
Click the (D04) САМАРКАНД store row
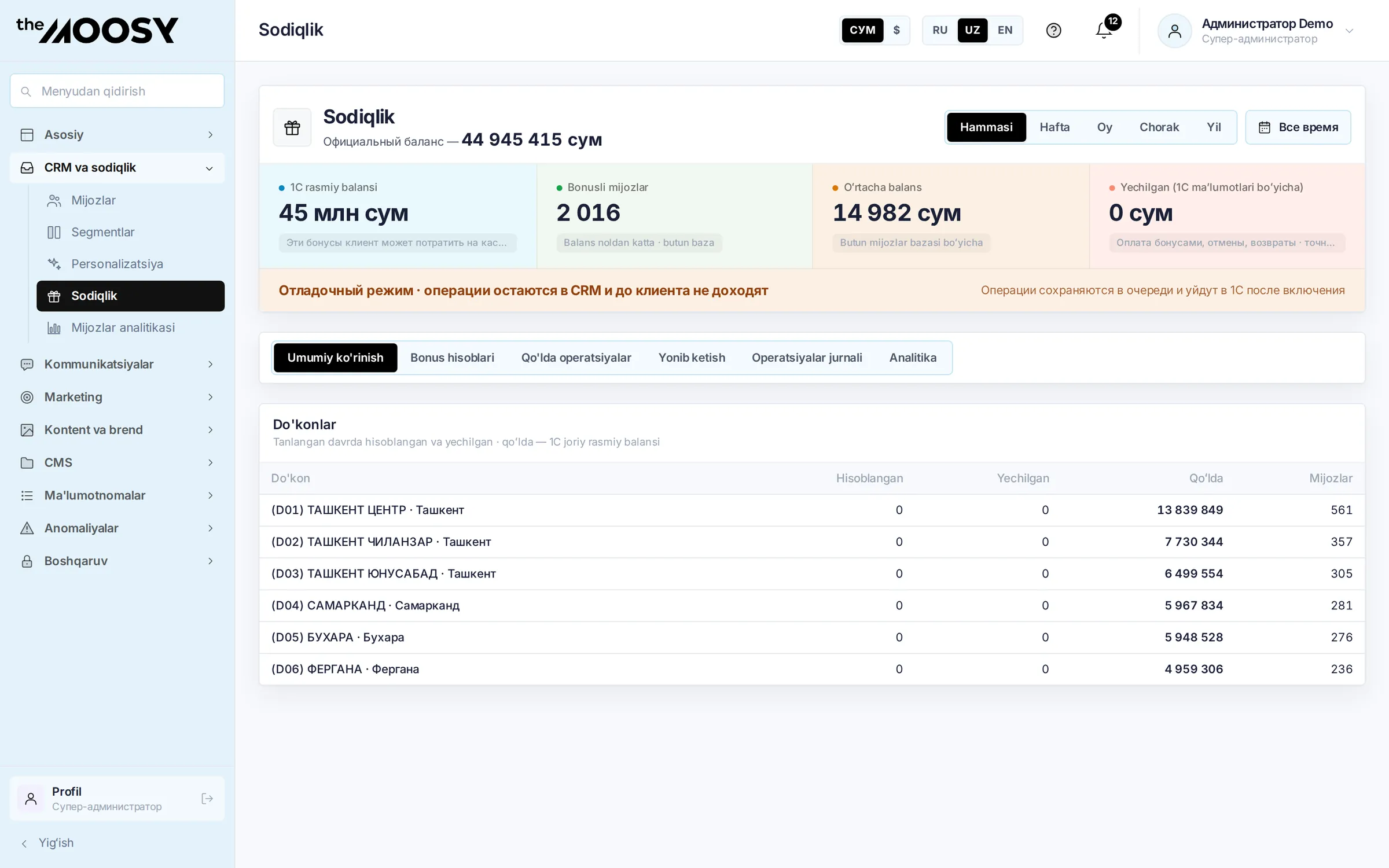click(x=812, y=605)
